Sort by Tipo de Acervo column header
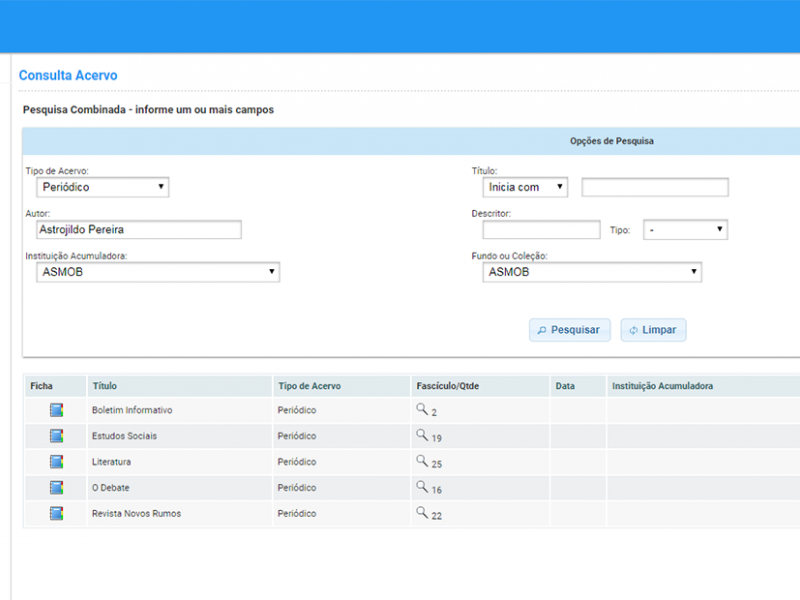This screenshot has width=800, height=600. pos(341,386)
